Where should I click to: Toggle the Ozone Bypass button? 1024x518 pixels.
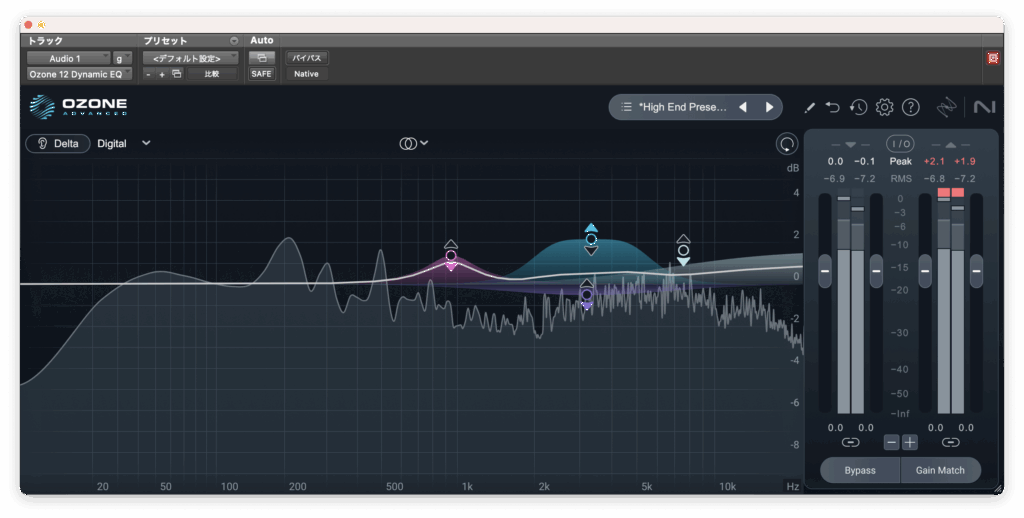pyautogui.click(x=859, y=470)
